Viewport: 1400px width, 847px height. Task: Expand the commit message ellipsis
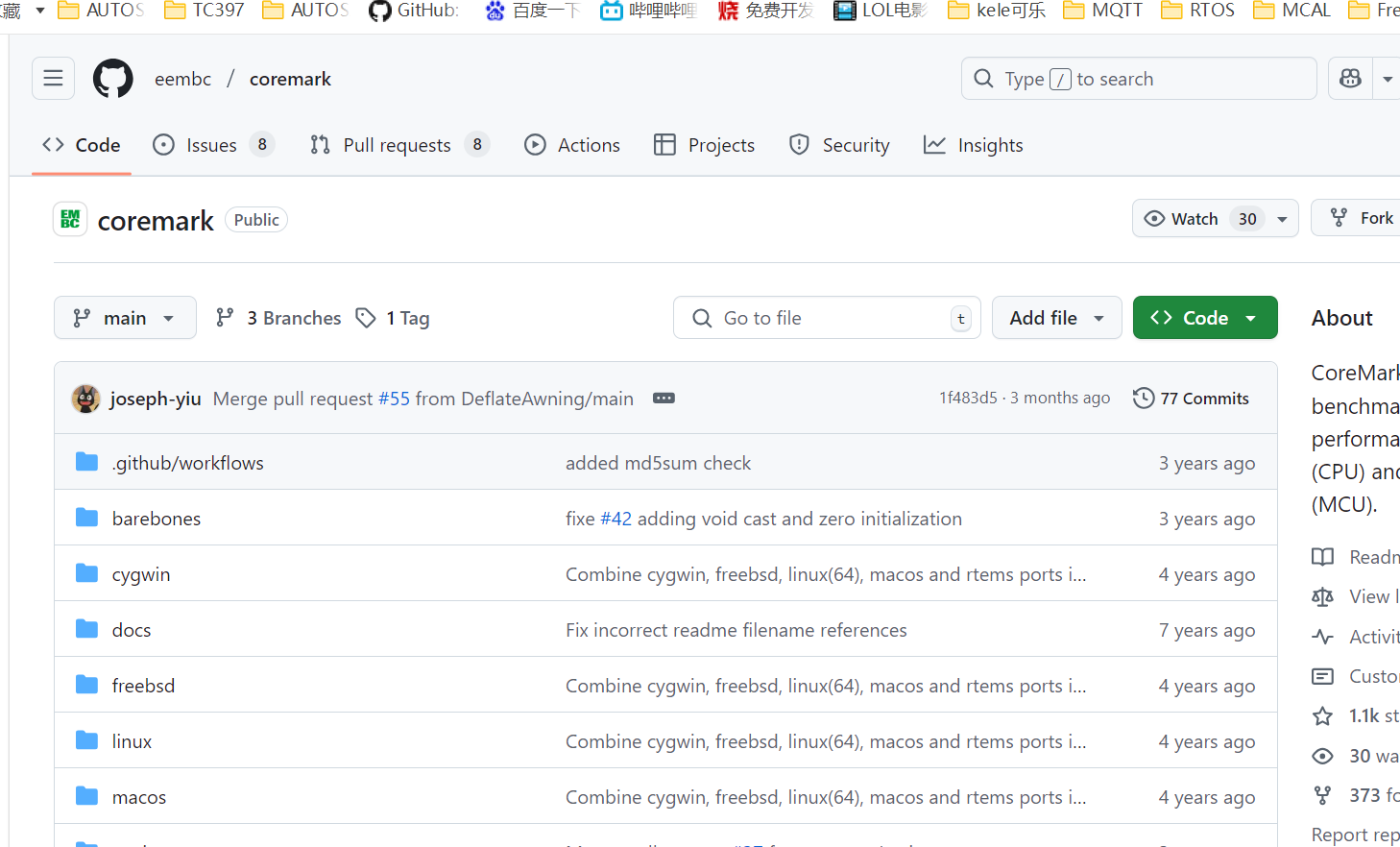click(x=664, y=399)
